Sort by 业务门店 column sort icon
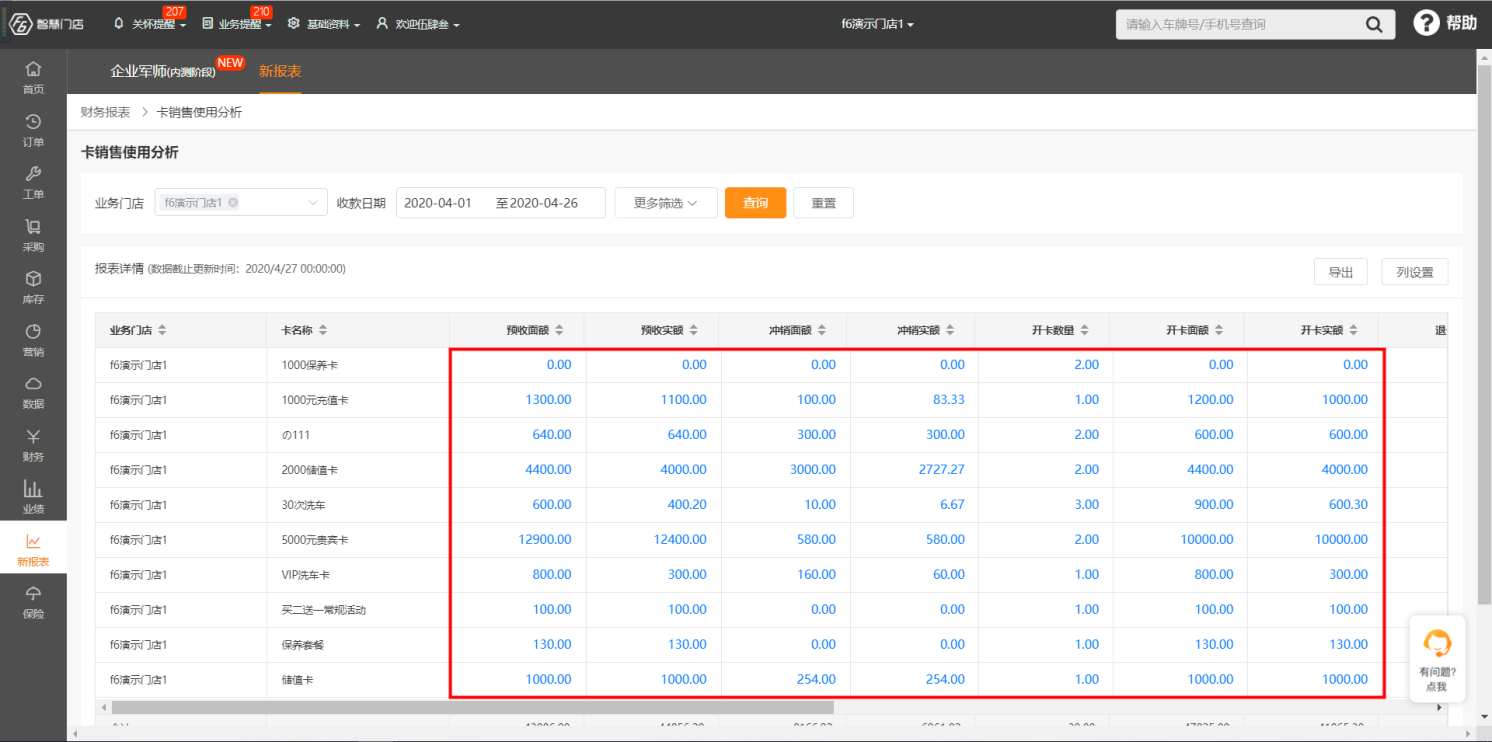Image resolution: width=1492 pixels, height=742 pixels. [x=162, y=330]
